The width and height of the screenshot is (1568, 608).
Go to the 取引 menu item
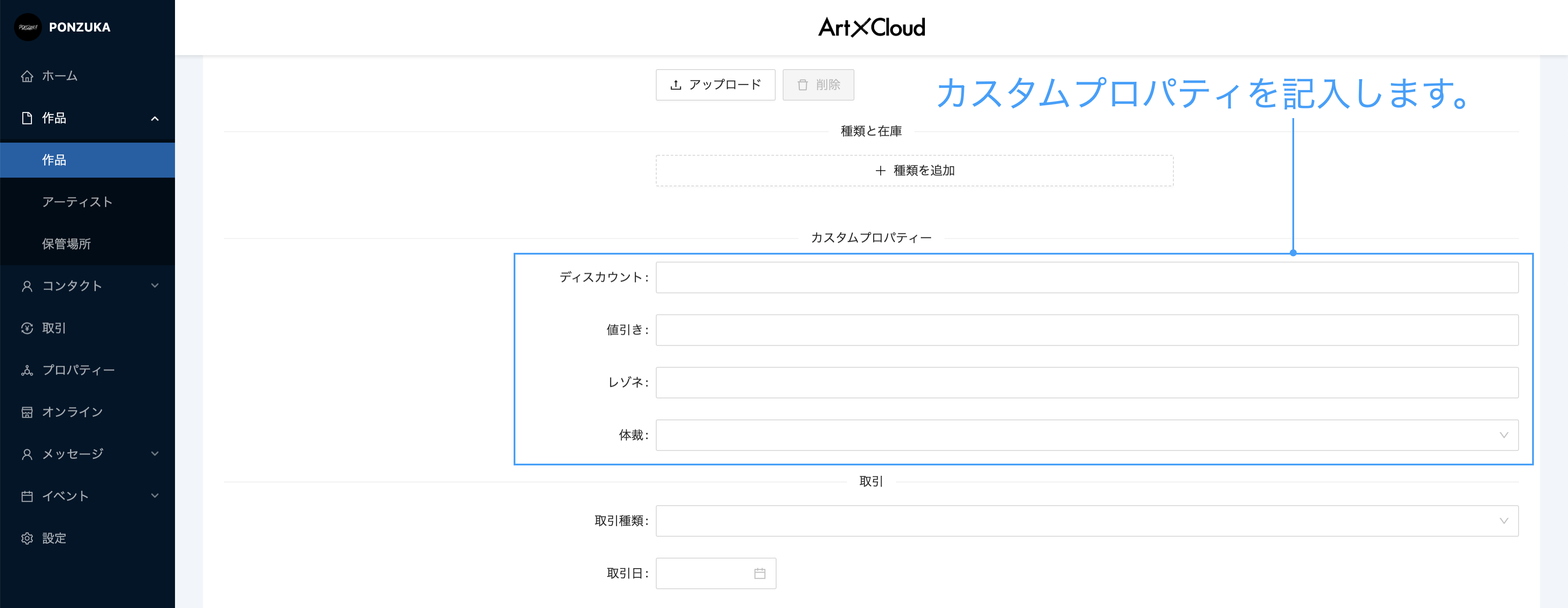point(87,328)
